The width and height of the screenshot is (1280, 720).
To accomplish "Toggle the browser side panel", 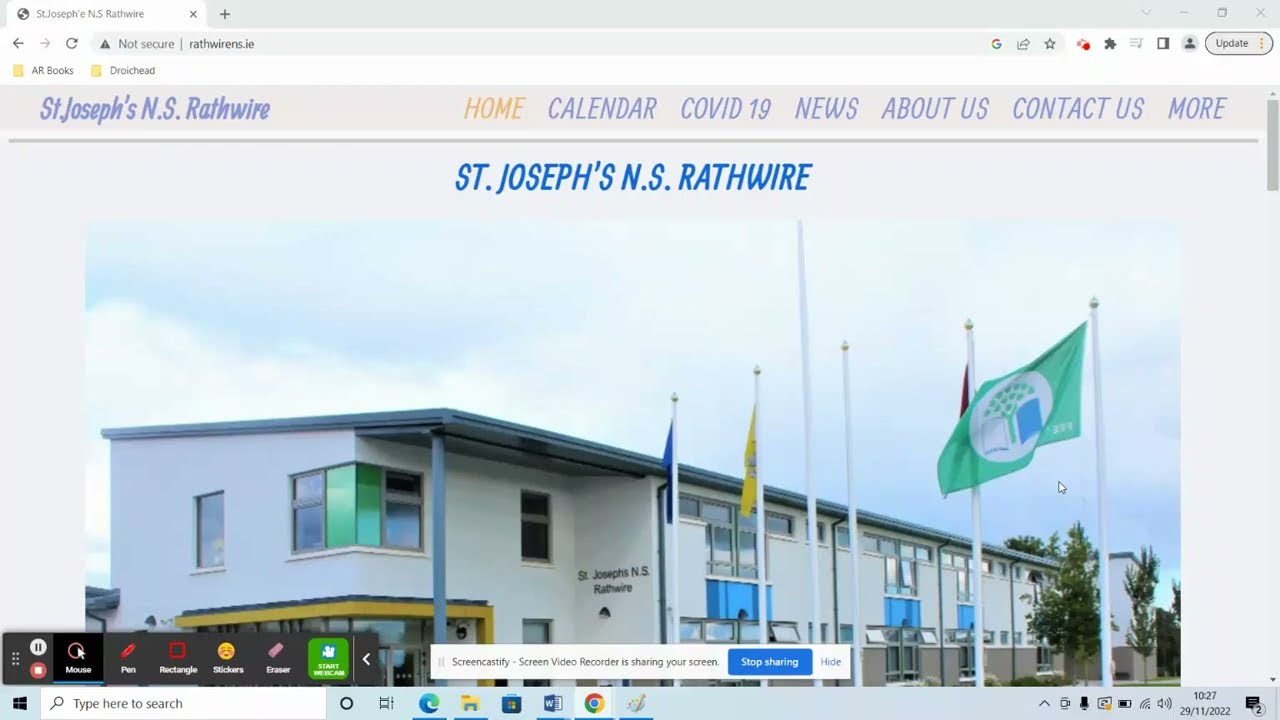I will [x=1163, y=44].
